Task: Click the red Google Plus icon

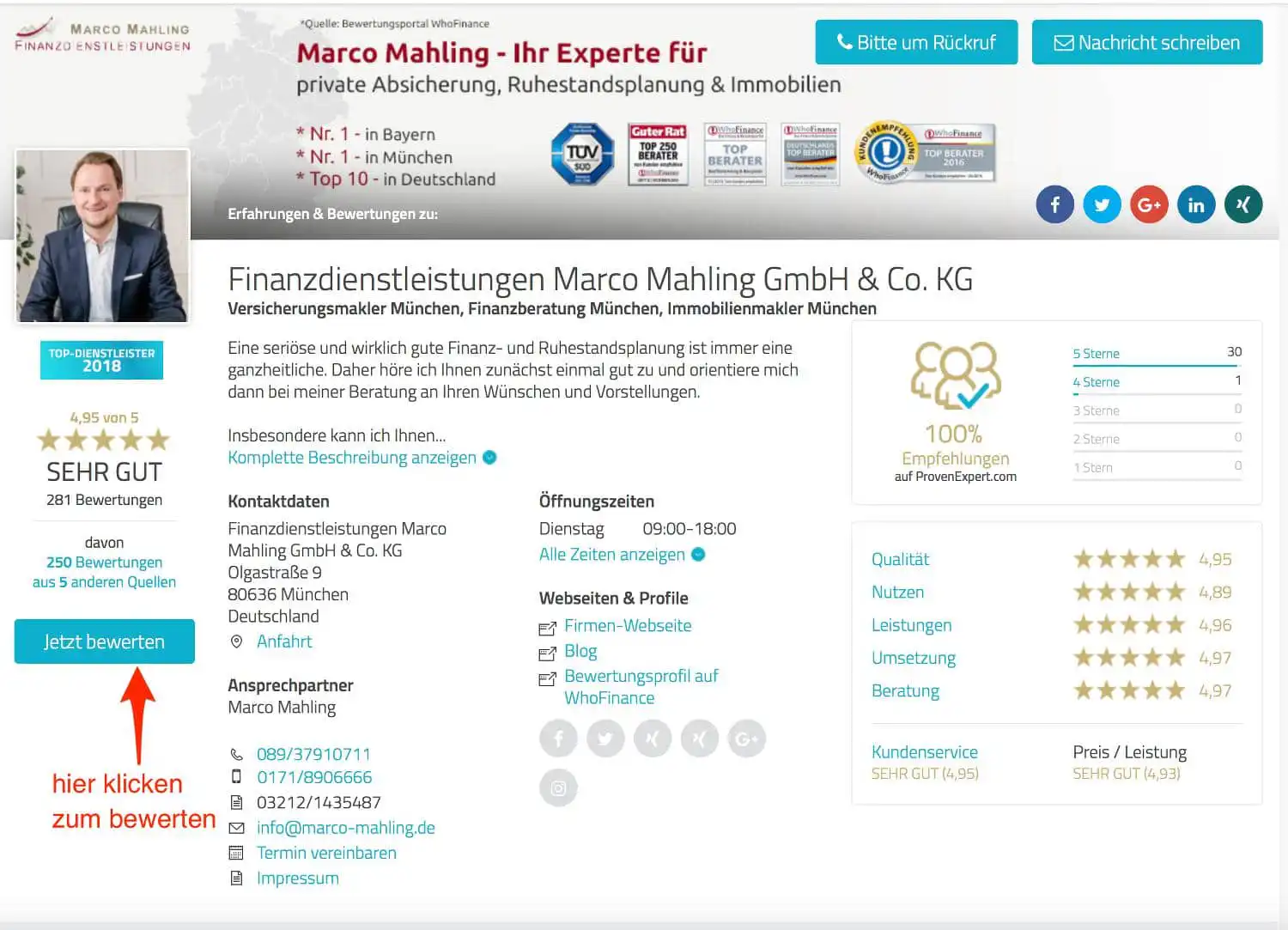Action: pyautogui.click(x=1149, y=205)
